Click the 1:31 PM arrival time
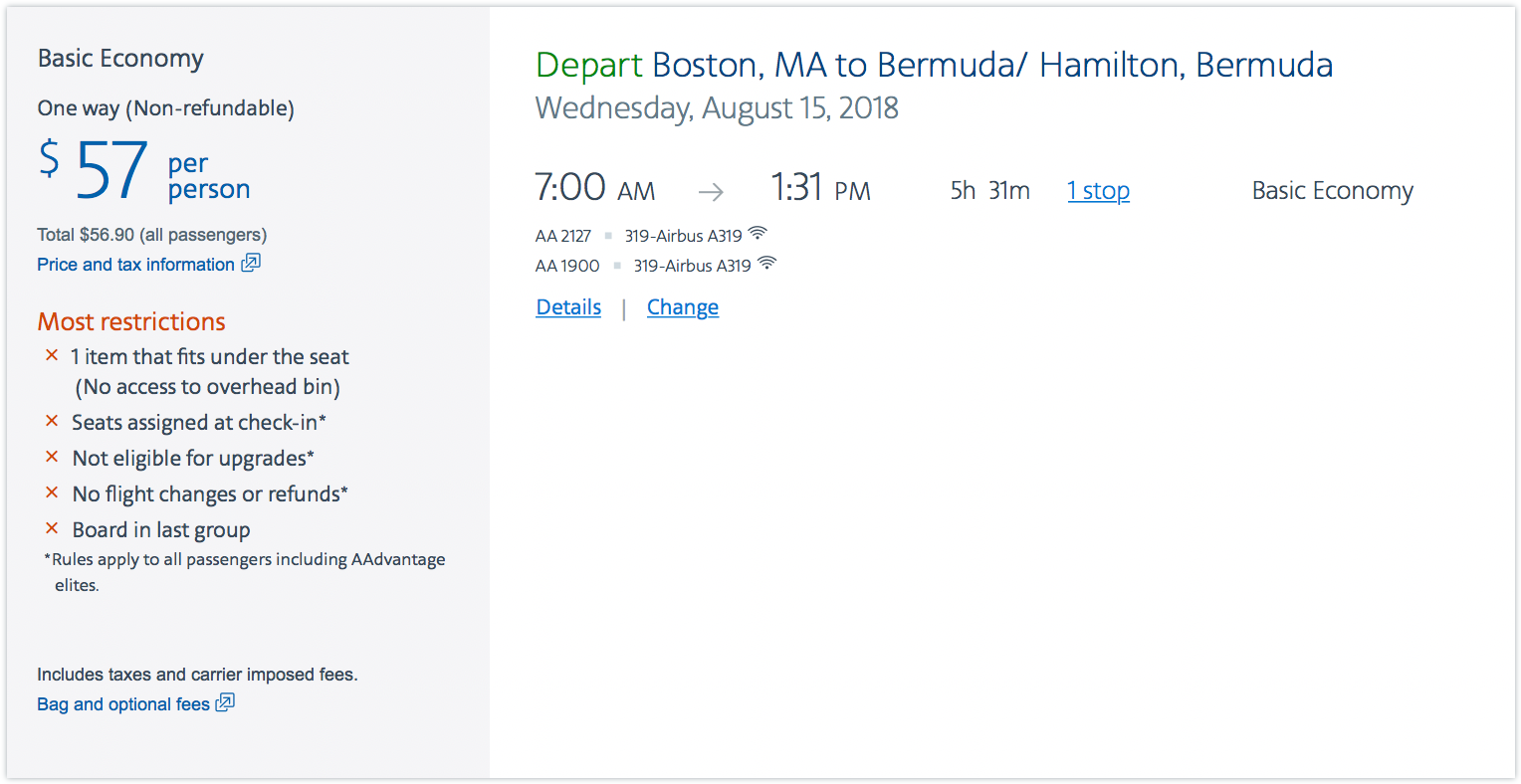Viewport: 1521px width, 784px height. (820, 188)
